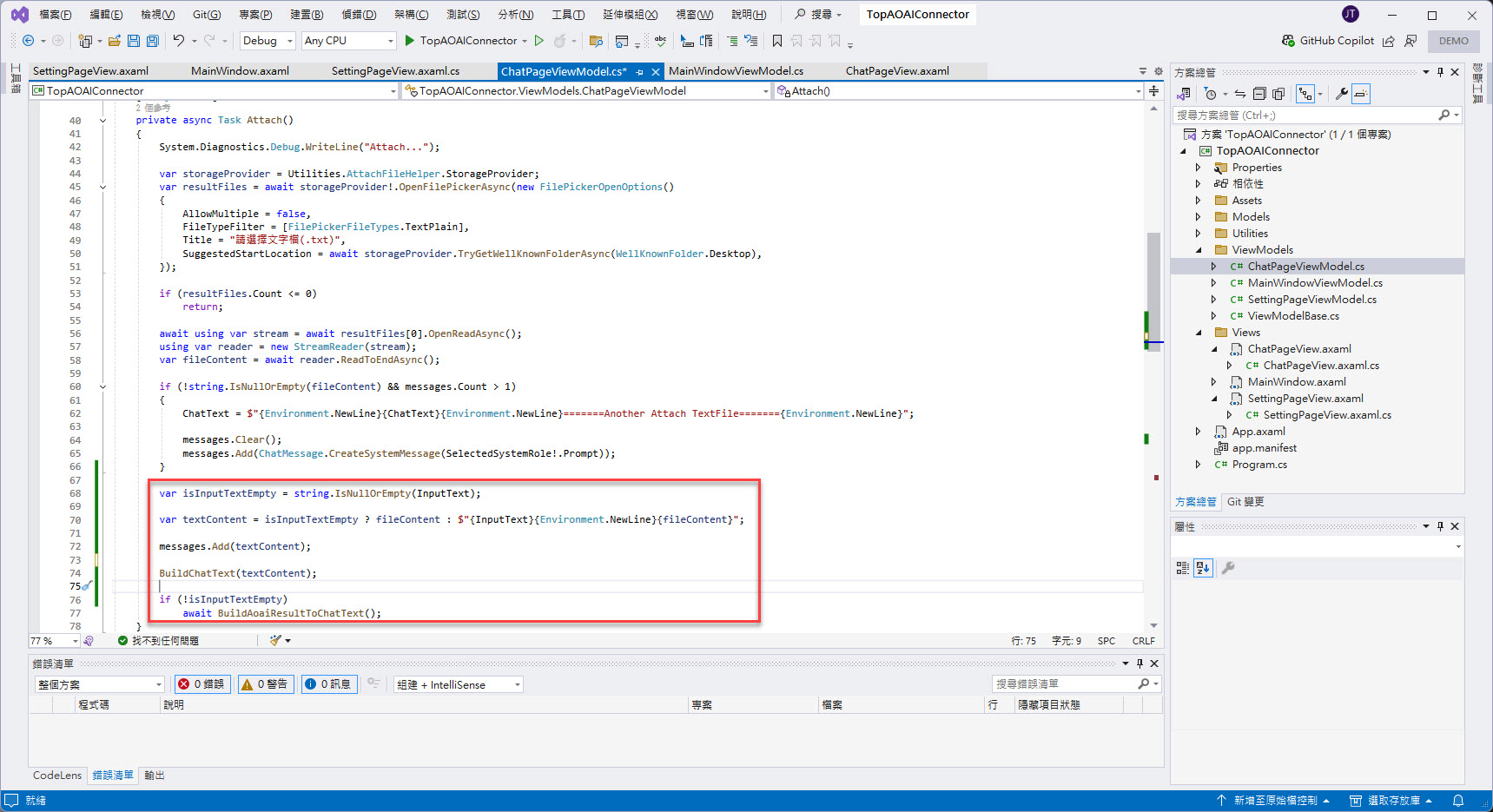Viewport: 1493px width, 812px height.
Task: Click the Find in Files toolbar icon
Action: pos(596,41)
